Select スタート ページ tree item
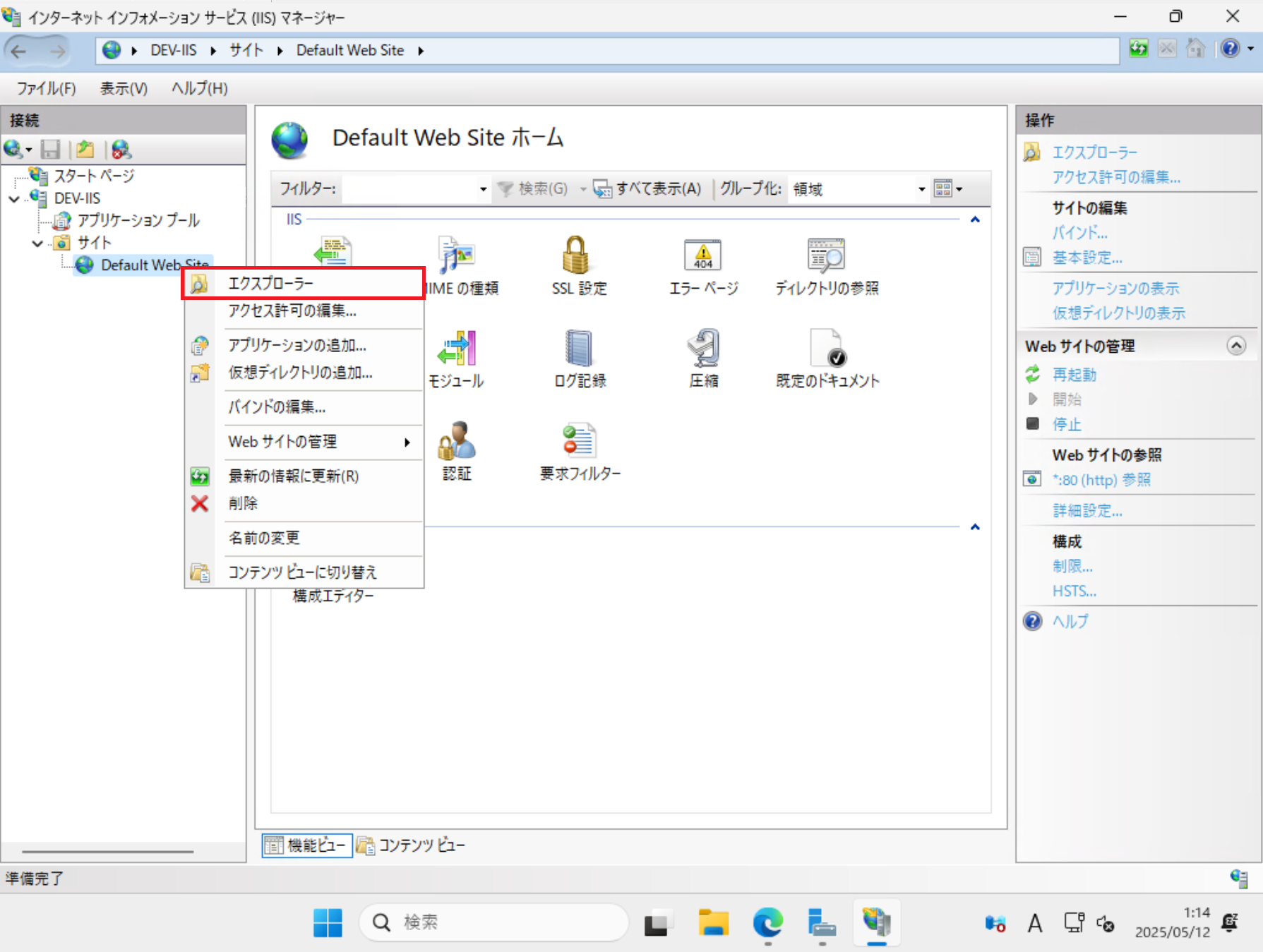The width and height of the screenshot is (1263, 952). click(x=94, y=176)
